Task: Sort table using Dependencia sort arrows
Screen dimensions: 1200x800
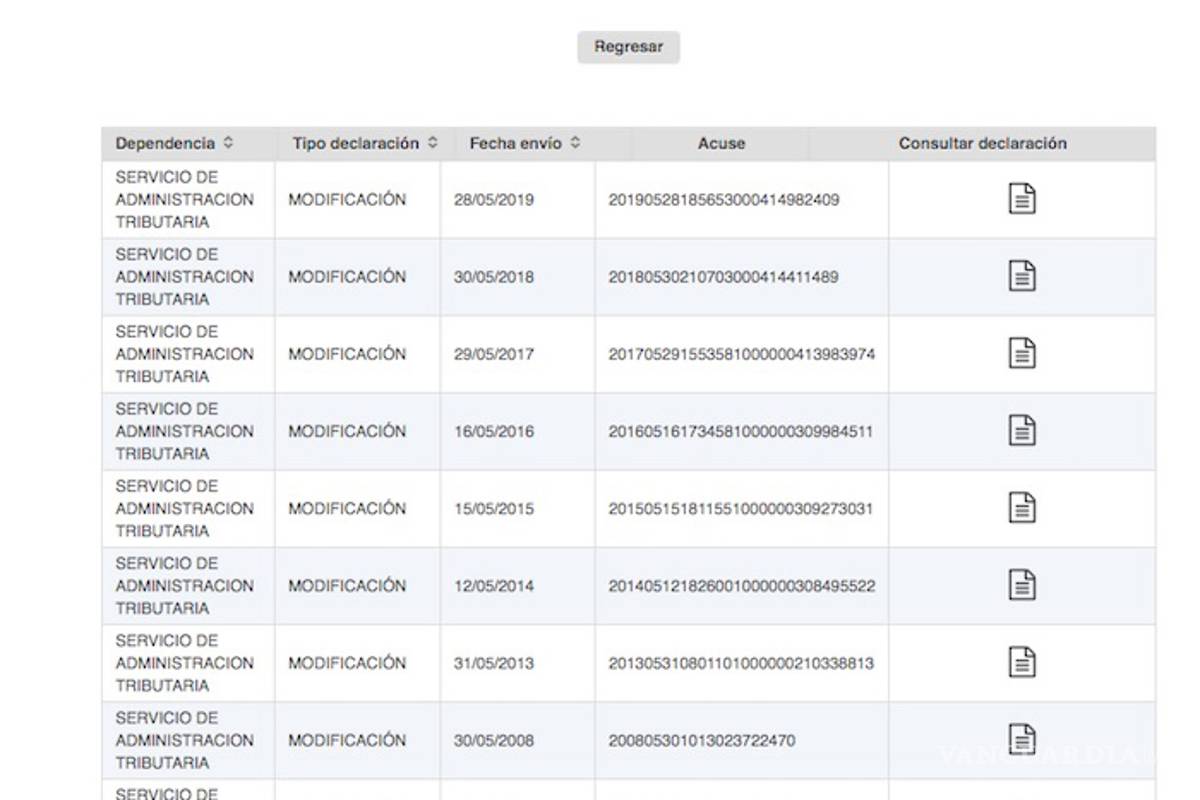Action: click(x=228, y=143)
